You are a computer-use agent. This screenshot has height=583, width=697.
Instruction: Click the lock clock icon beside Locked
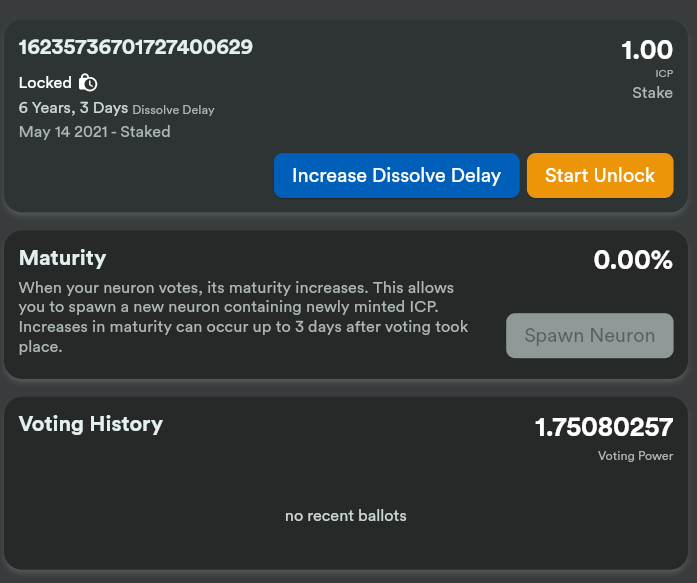click(88, 83)
